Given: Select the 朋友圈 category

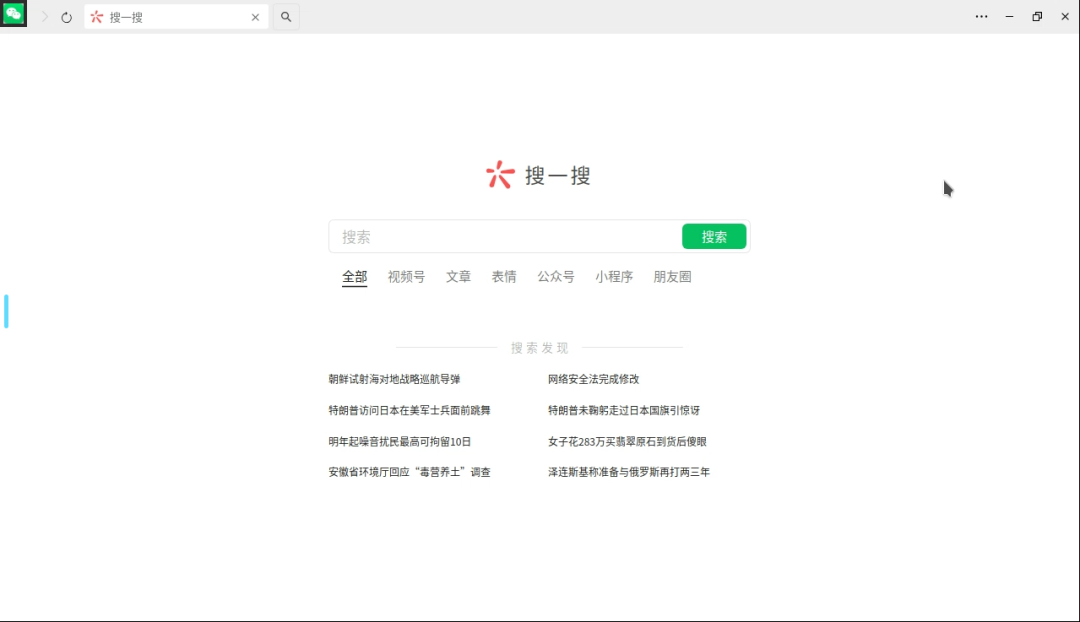Looking at the screenshot, I should tap(672, 277).
